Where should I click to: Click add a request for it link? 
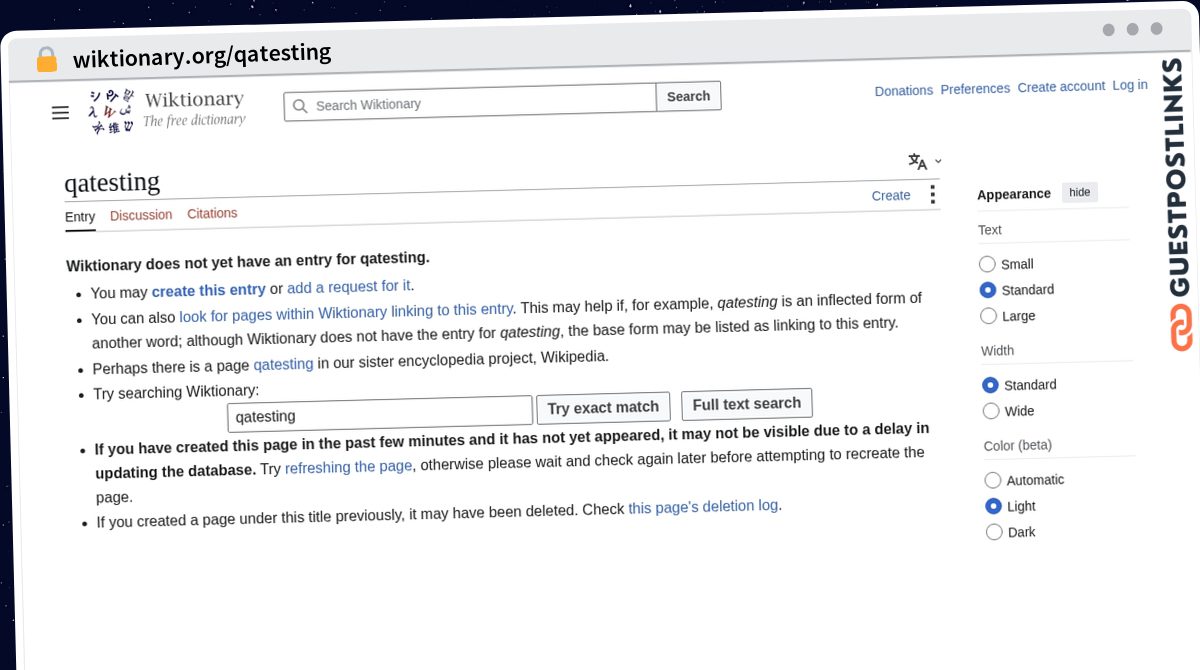[348, 287]
